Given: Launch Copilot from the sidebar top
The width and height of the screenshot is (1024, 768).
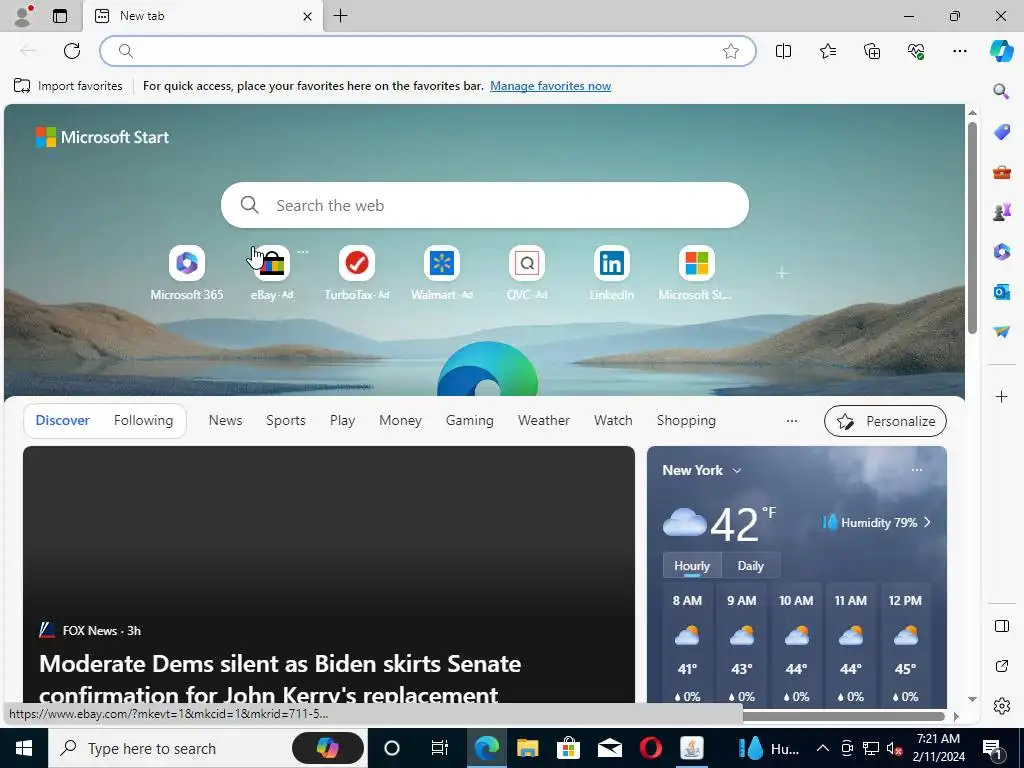Looking at the screenshot, I should point(1001,51).
